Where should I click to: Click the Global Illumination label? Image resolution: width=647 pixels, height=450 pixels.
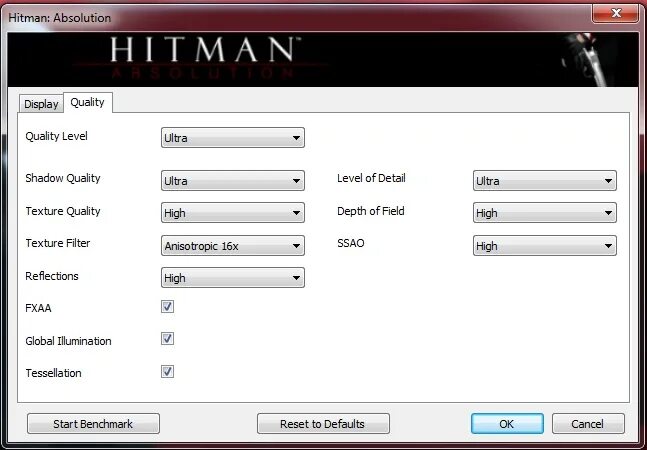[68, 341]
